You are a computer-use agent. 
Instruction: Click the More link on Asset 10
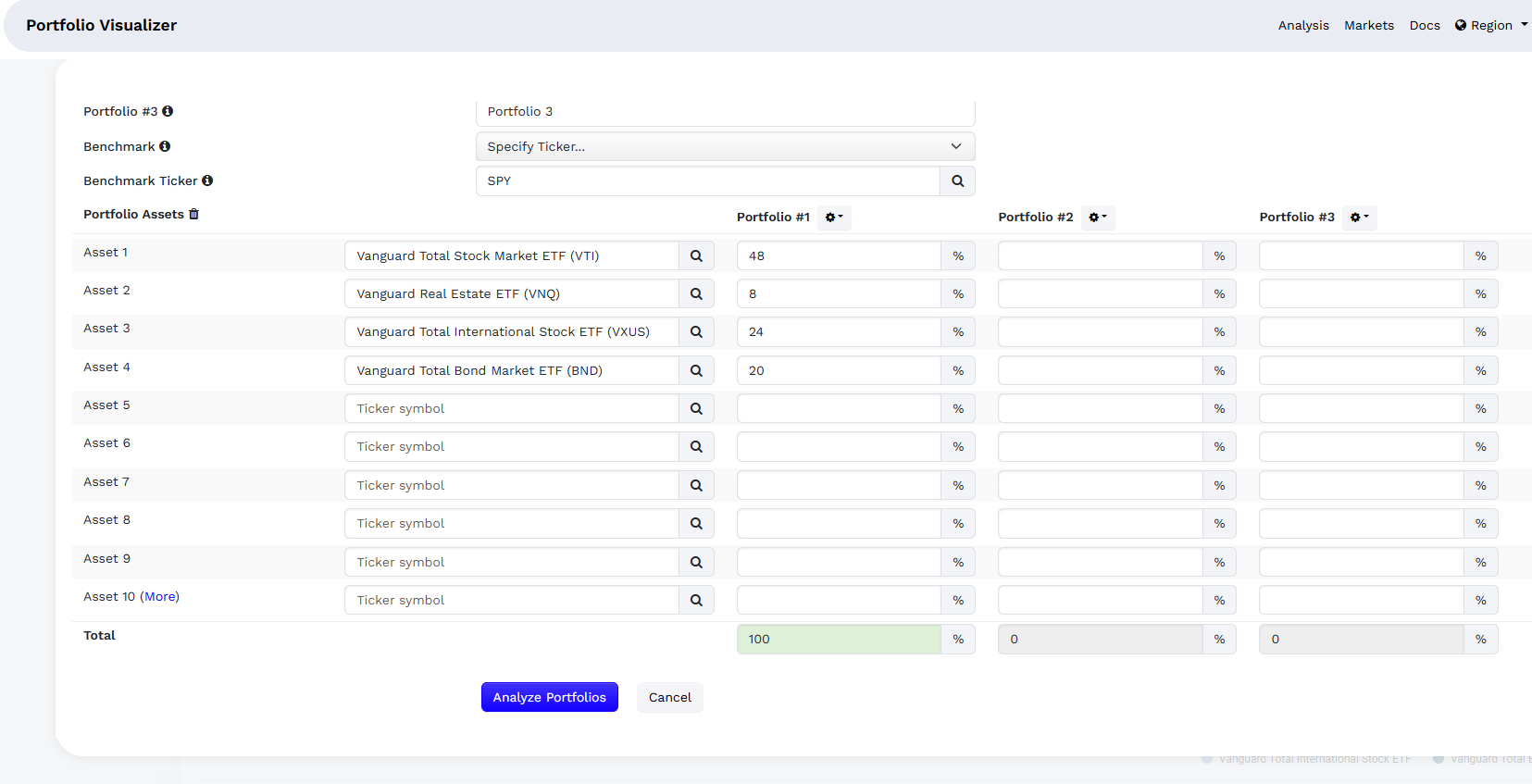point(160,597)
